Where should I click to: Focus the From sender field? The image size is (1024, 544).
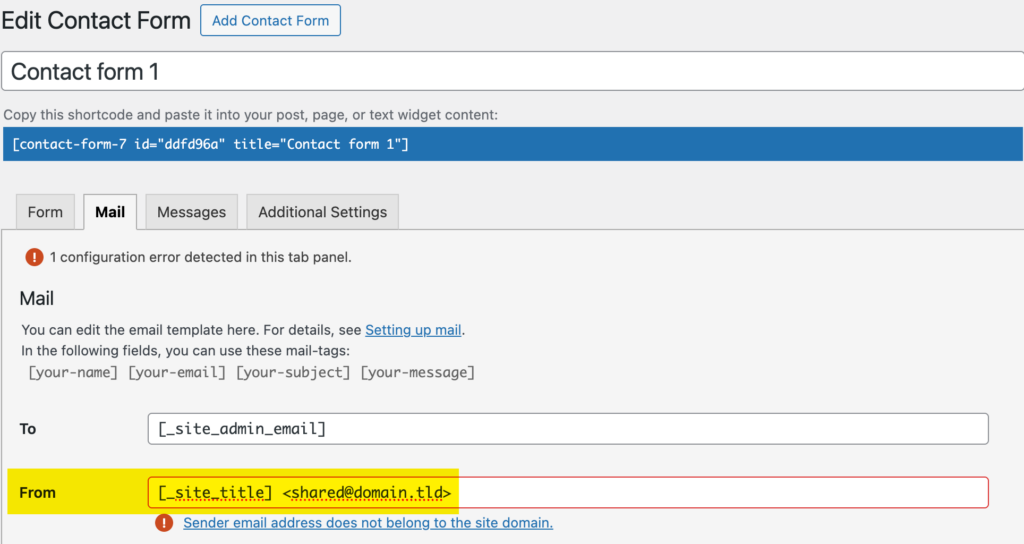[568, 492]
